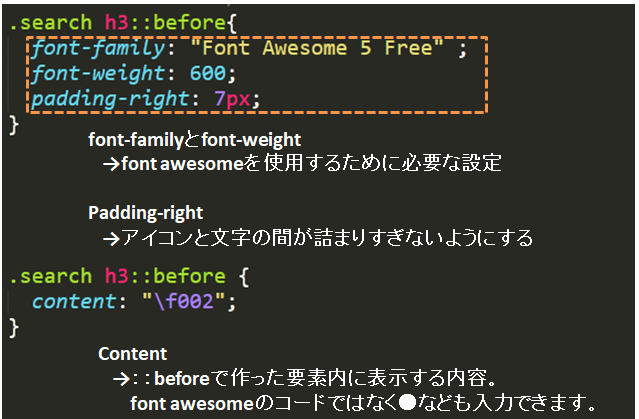639x419 pixels.
Task: Click the "Content" annotation heading
Action: [132, 354]
